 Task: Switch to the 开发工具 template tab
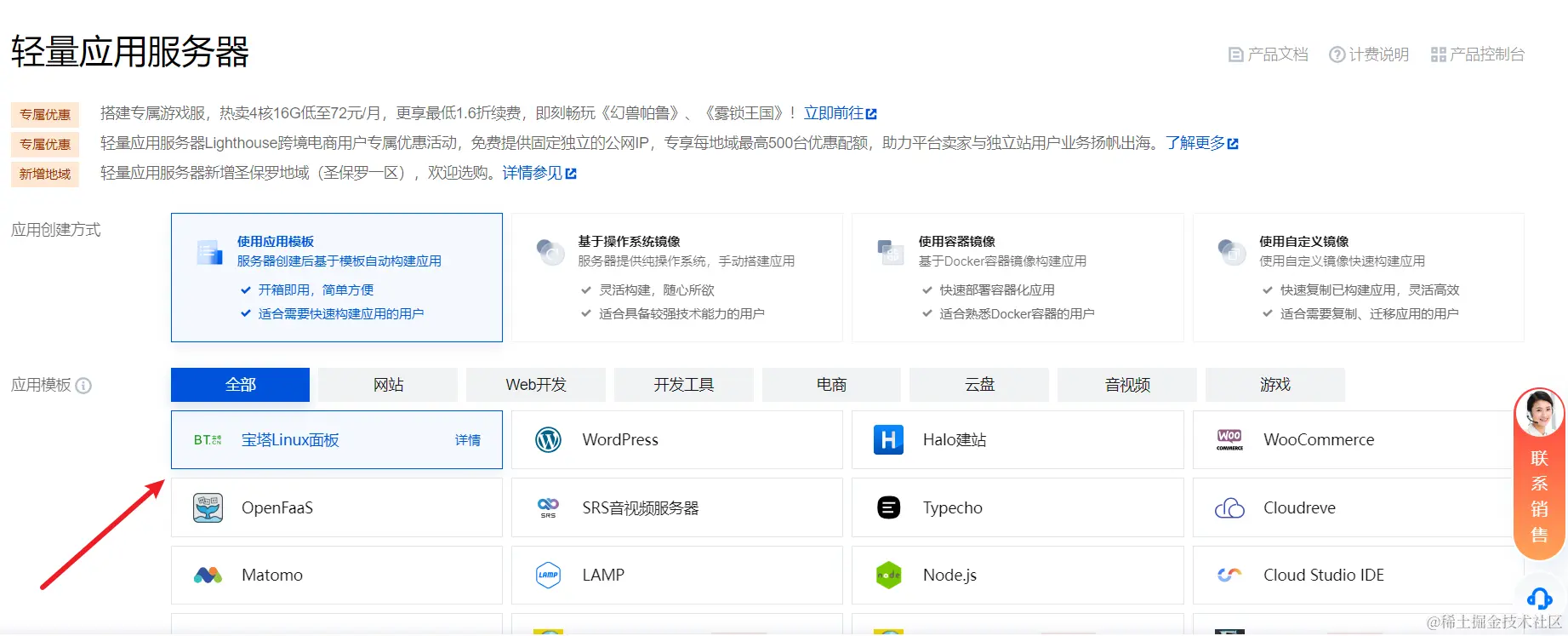click(684, 385)
